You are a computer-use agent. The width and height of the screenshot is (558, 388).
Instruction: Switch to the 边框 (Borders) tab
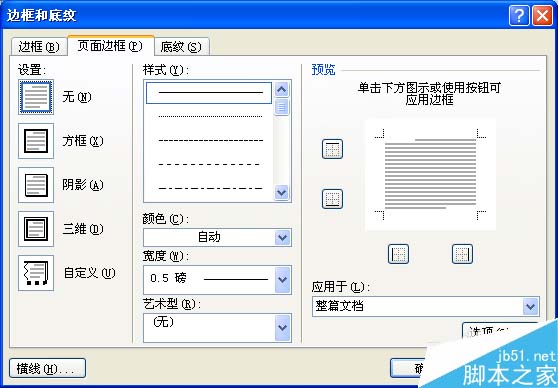pyautogui.click(x=39, y=47)
